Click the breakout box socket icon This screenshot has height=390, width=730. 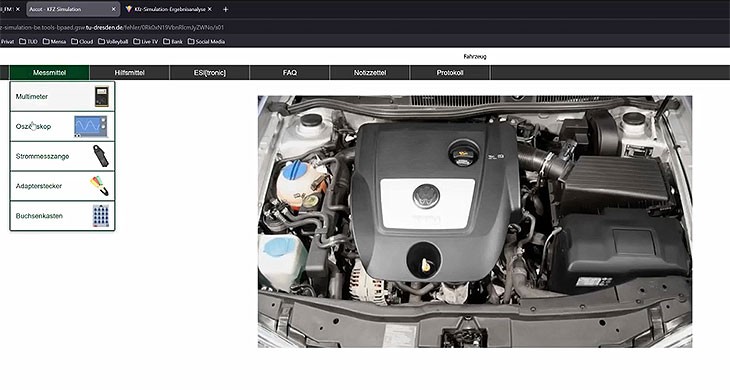pyautogui.click(x=101, y=216)
